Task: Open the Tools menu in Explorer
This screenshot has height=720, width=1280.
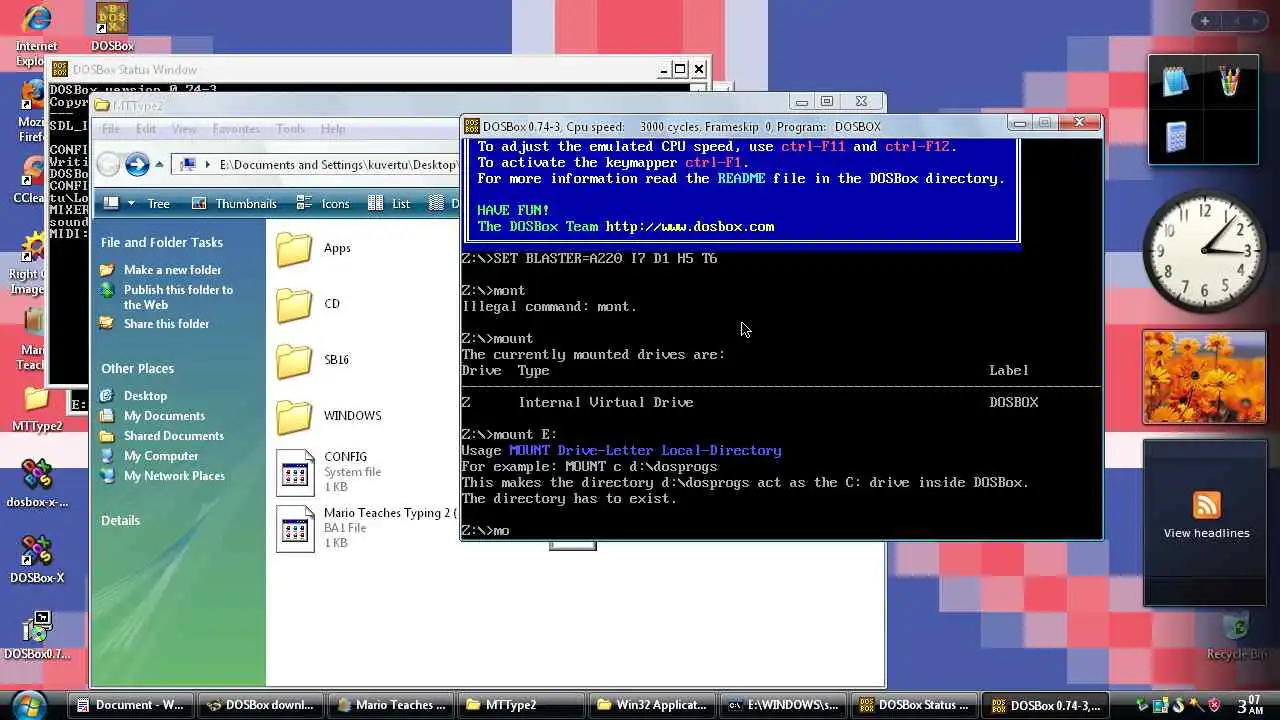Action: [x=290, y=129]
